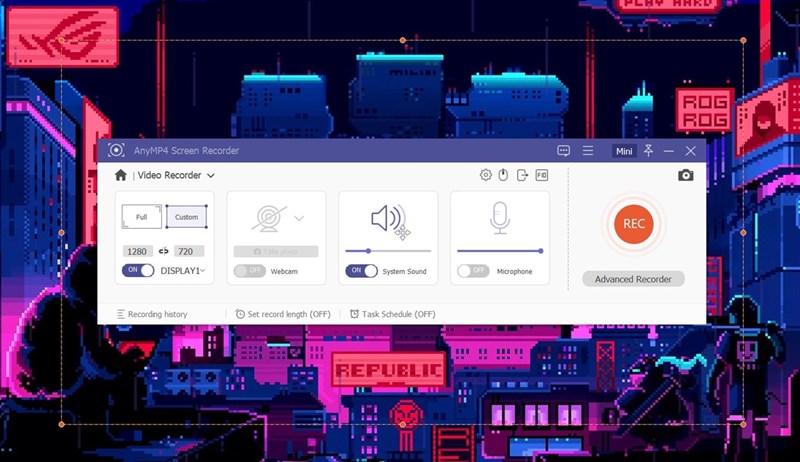Close the AnyMP4 Screen Recorder window
Viewport: 800px width, 462px height.
690,151
